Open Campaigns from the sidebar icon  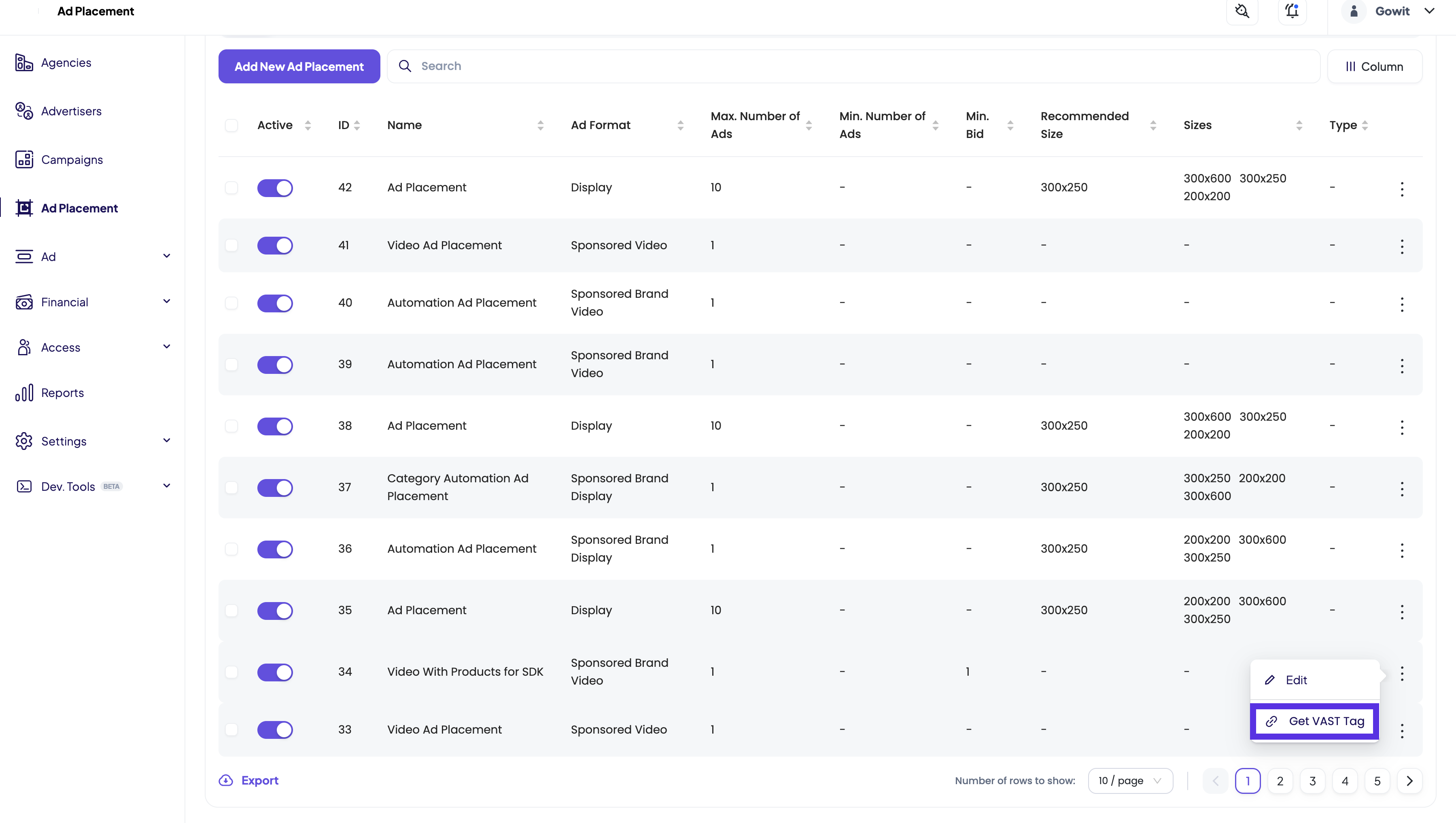(x=24, y=159)
